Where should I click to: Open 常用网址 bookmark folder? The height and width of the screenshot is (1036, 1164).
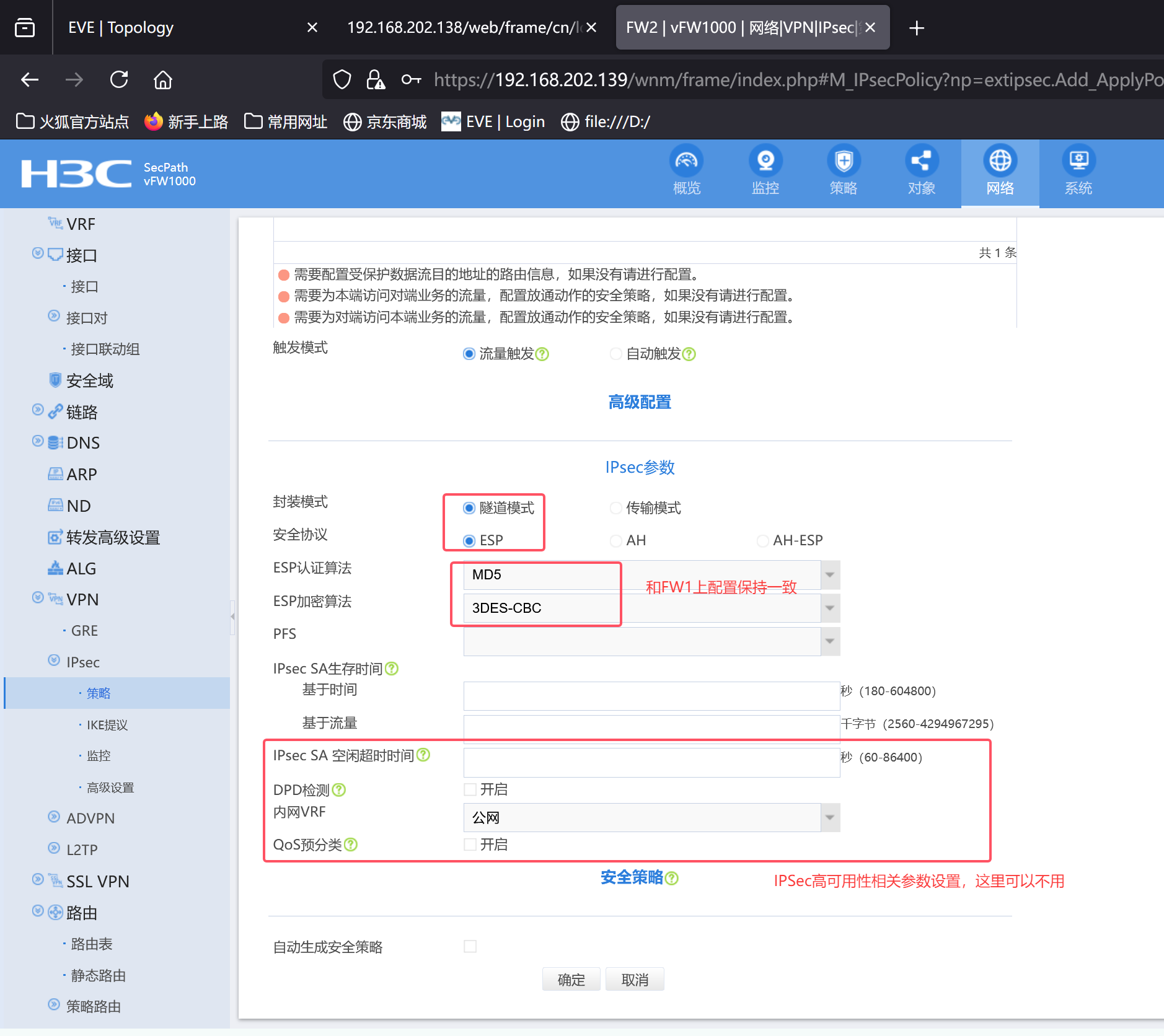tap(286, 121)
